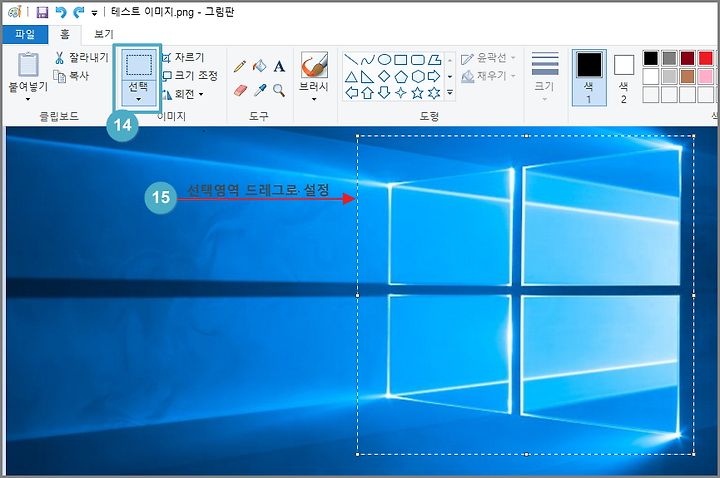Expand the 붙여넣기 dropdown arrow
Viewport: 720px width, 478px height.
coord(28,99)
